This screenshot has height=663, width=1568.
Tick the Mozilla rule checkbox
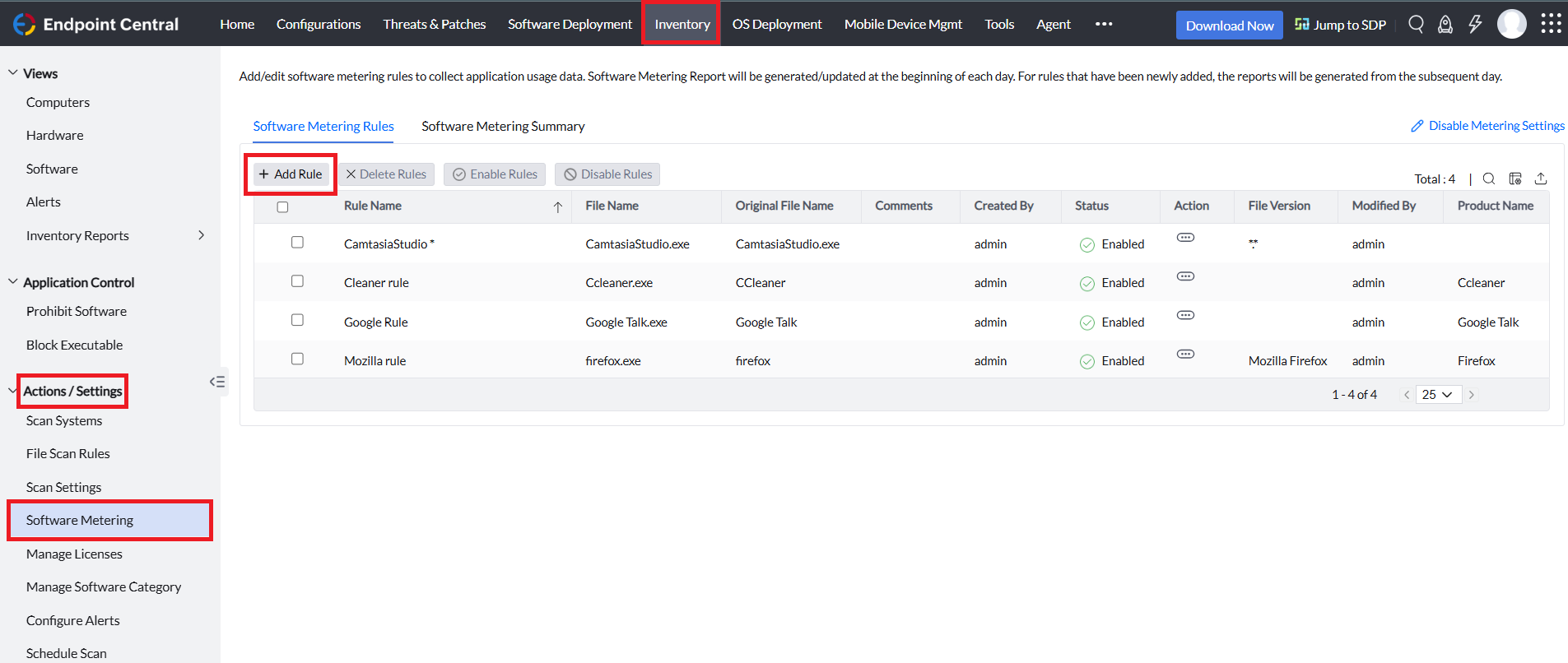pyautogui.click(x=297, y=359)
